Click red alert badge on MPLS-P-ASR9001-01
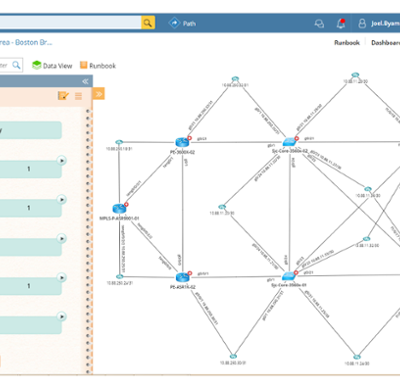Screen dimensions: 400x388 [x=126, y=204]
